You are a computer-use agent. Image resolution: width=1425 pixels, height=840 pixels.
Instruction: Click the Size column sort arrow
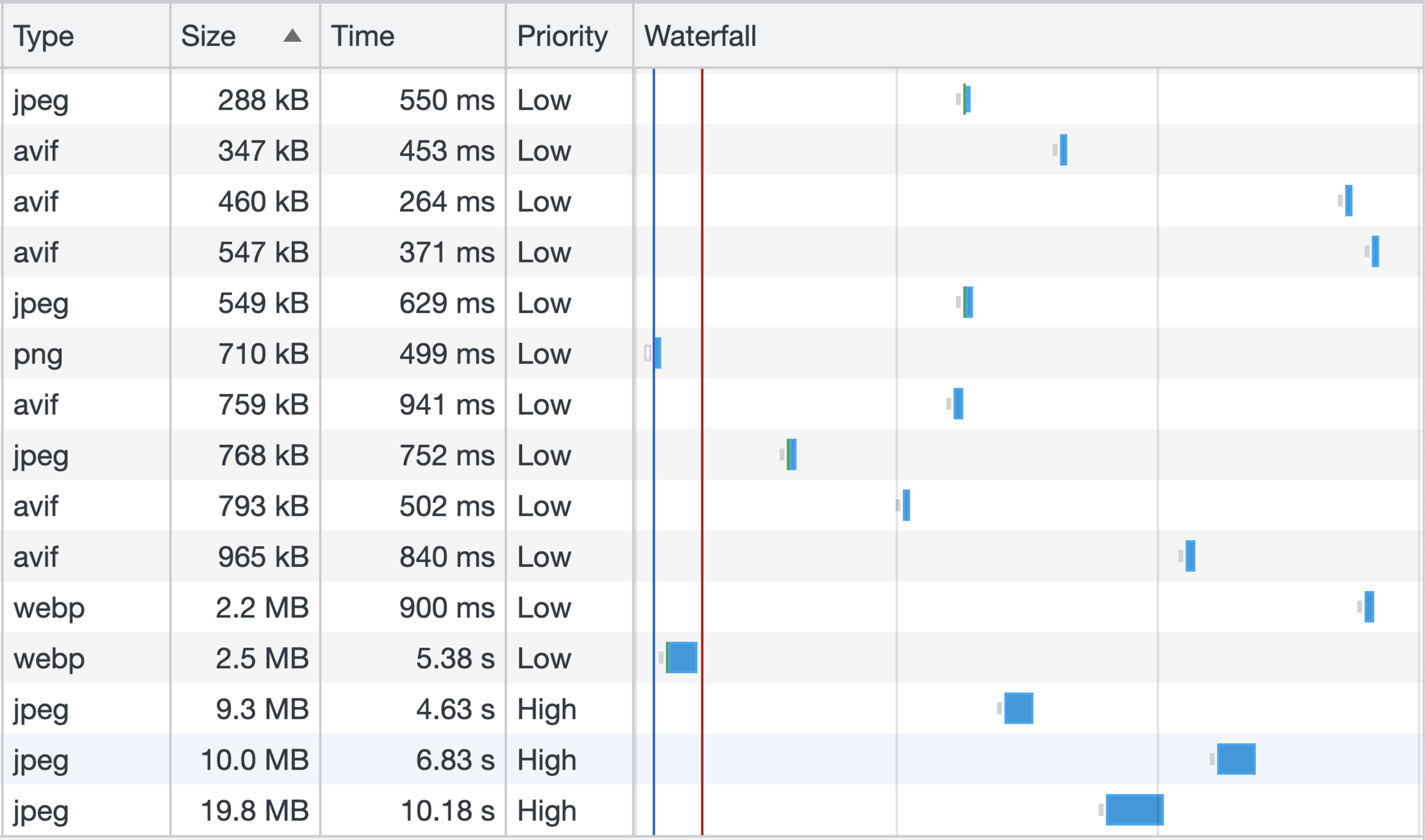(292, 36)
